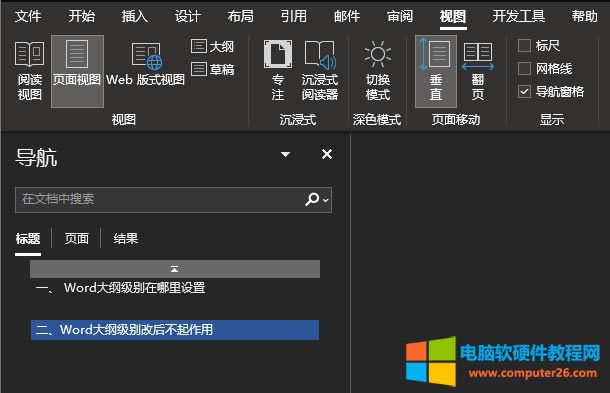Jump to top via the collapse bar
610x393 pixels.
(x=175, y=269)
